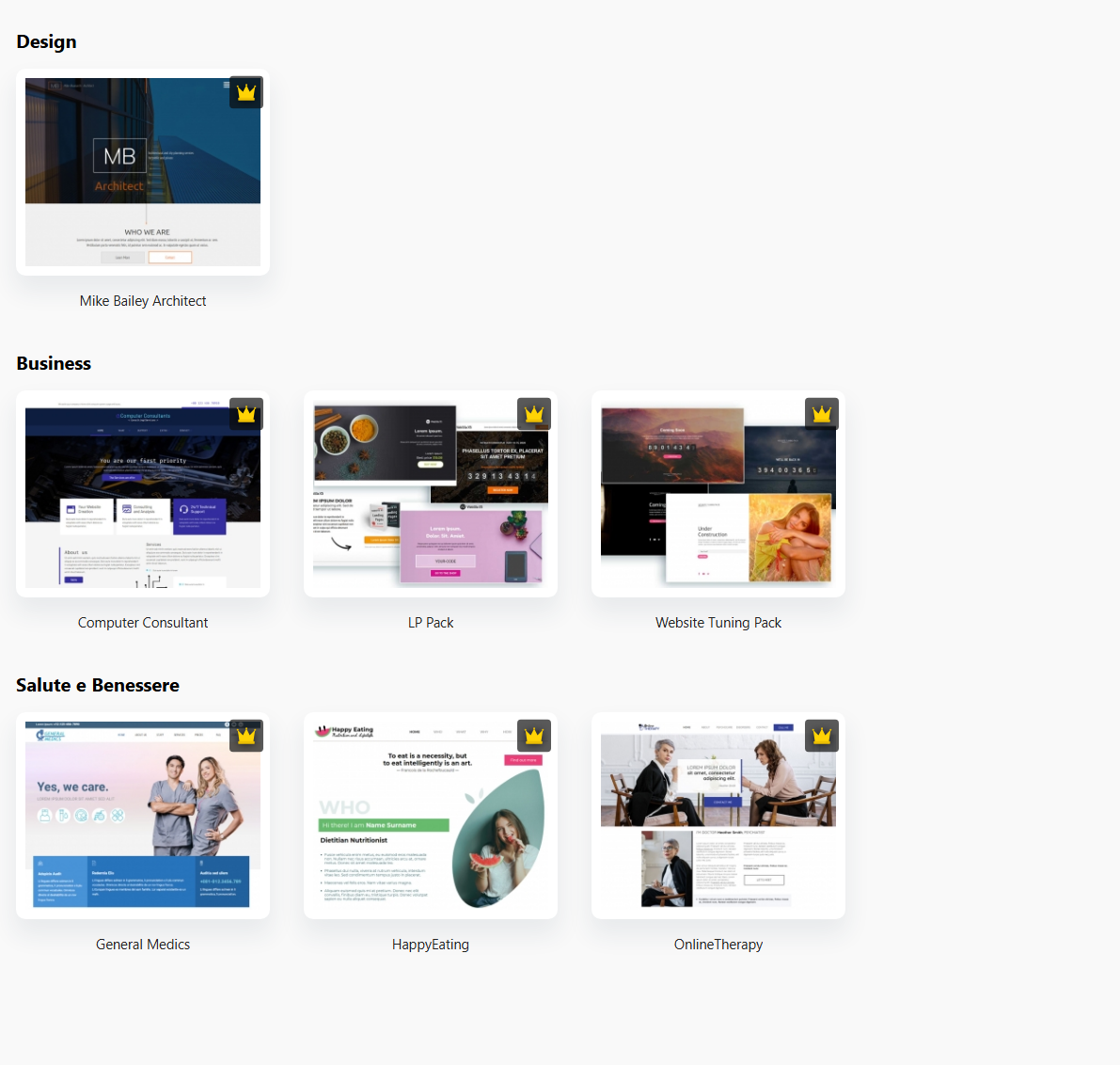
Task: Choose the LP Pack template thumbnail
Action: tap(431, 495)
